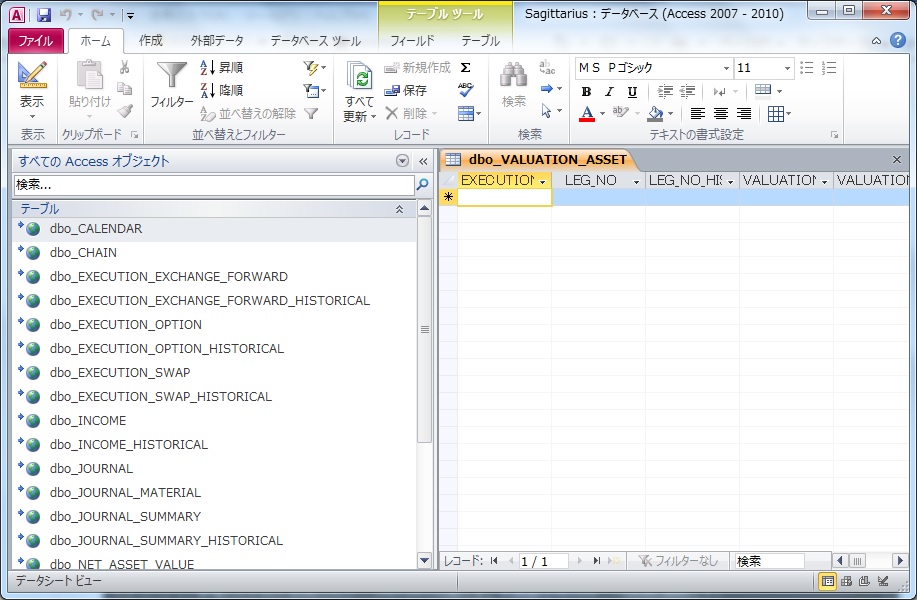This screenshot has width=917, height=600.
Task: Close the dbo_VALUATION_ASSET table tab
Action: (x=897, y=160)
